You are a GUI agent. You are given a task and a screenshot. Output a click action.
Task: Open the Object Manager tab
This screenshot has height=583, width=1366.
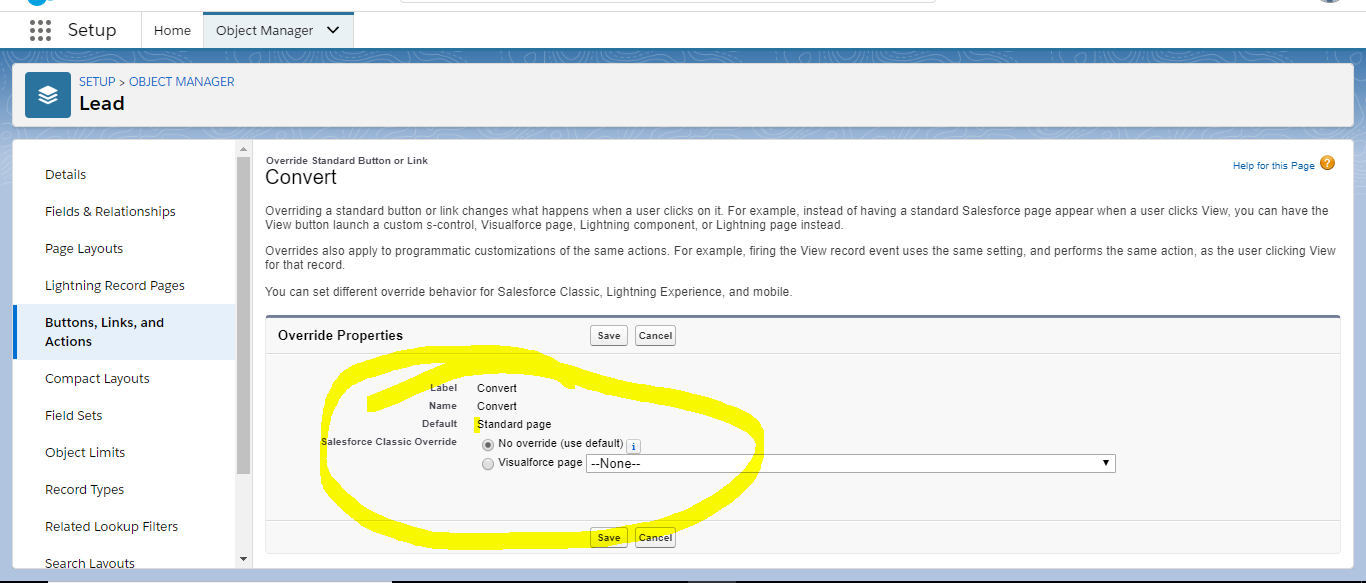click(x=265, y=30)
